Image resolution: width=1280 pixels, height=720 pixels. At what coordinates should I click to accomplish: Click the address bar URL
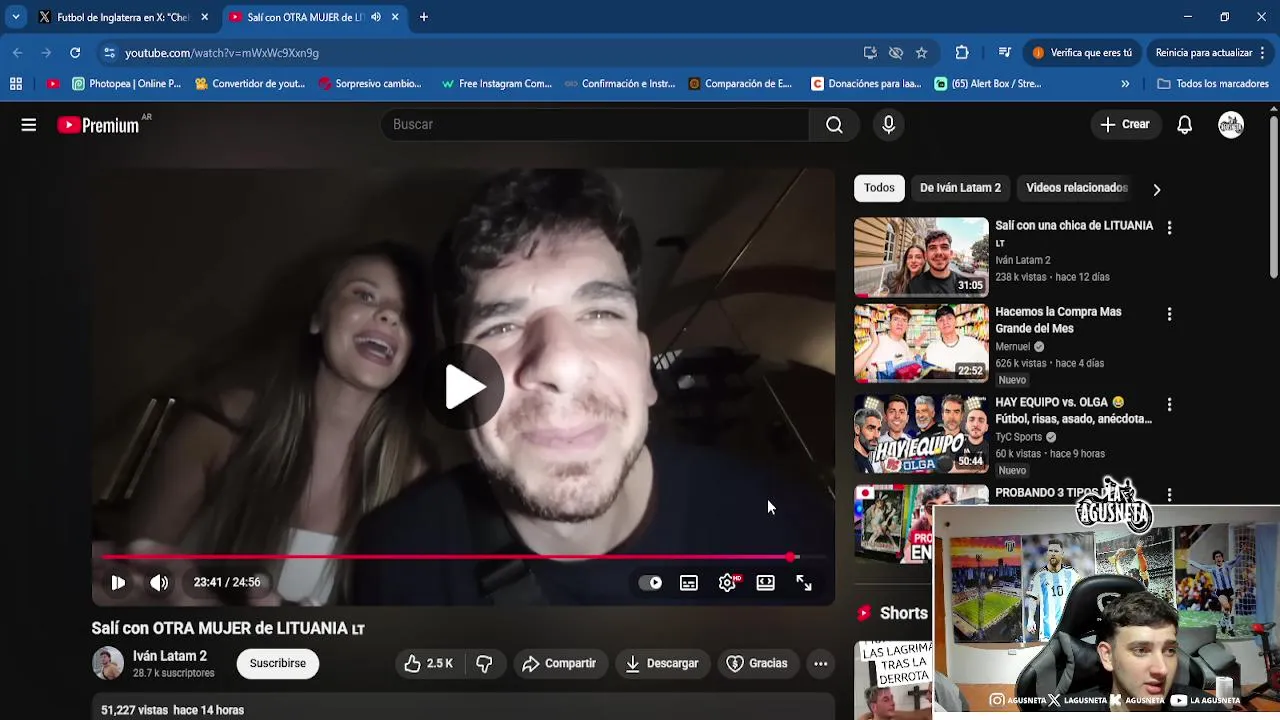pyautogui.click(x=222, y=53)
